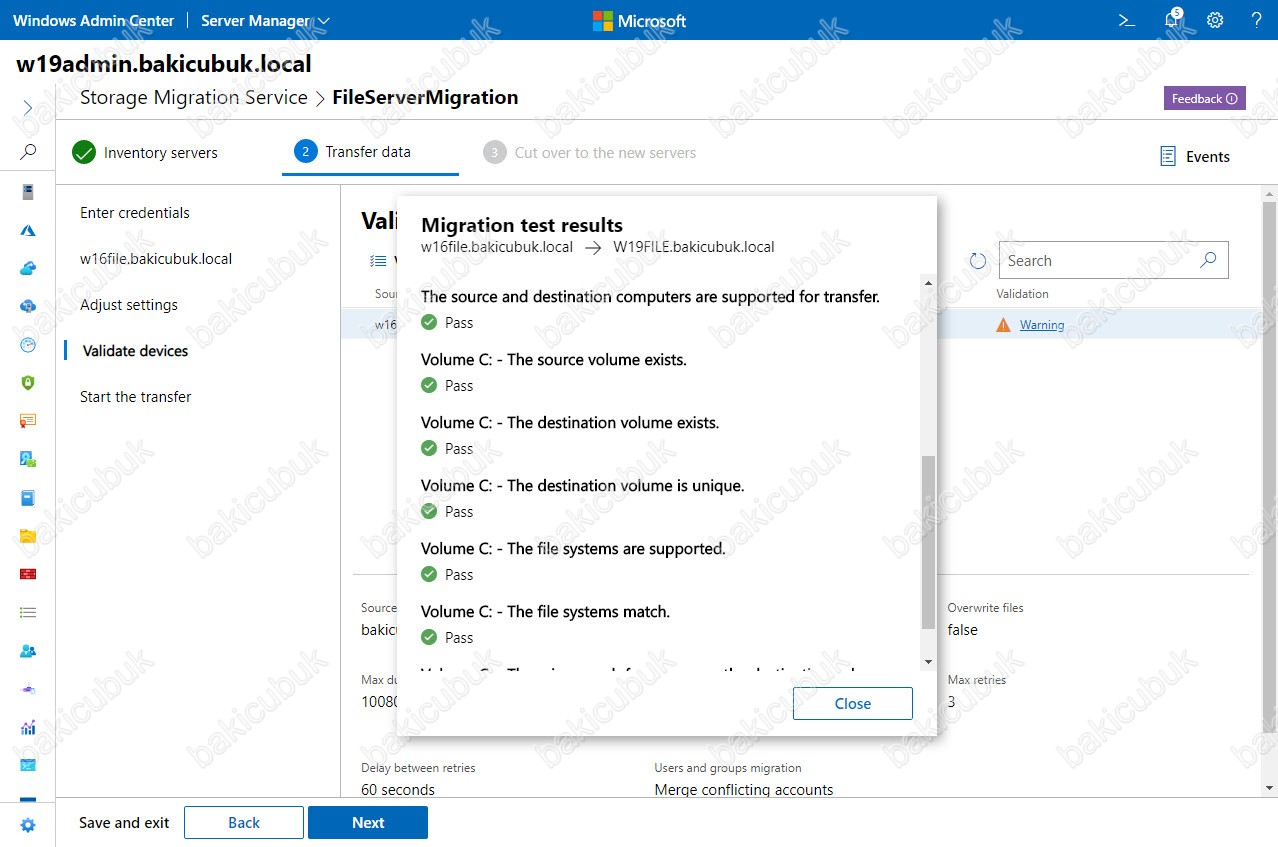This screenshot has height=847, width=1278.
Task: Open the Enter credentials section
Action: pos(135,213)
